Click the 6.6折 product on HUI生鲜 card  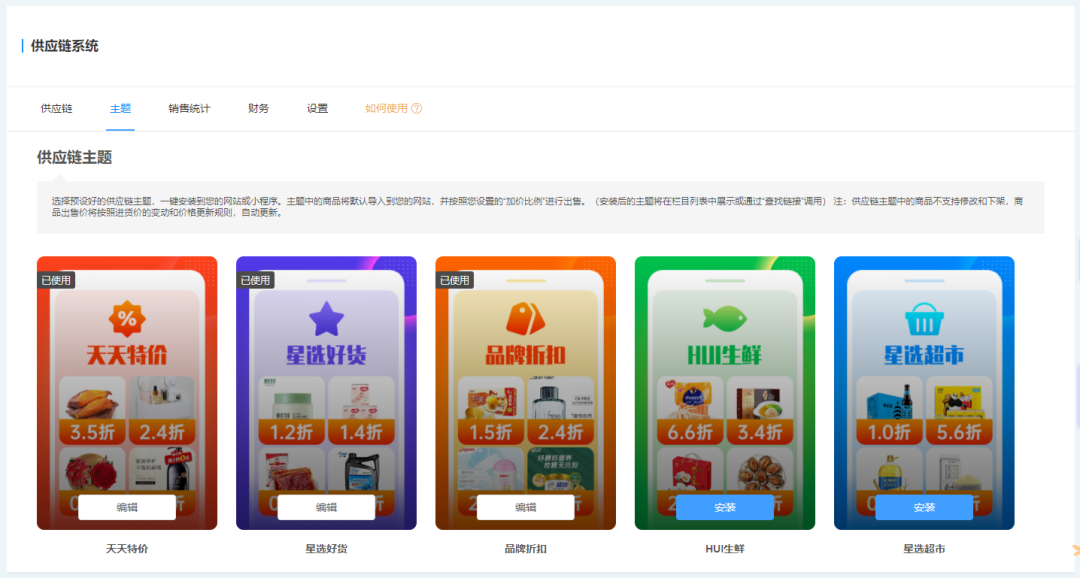click(690, 410)
